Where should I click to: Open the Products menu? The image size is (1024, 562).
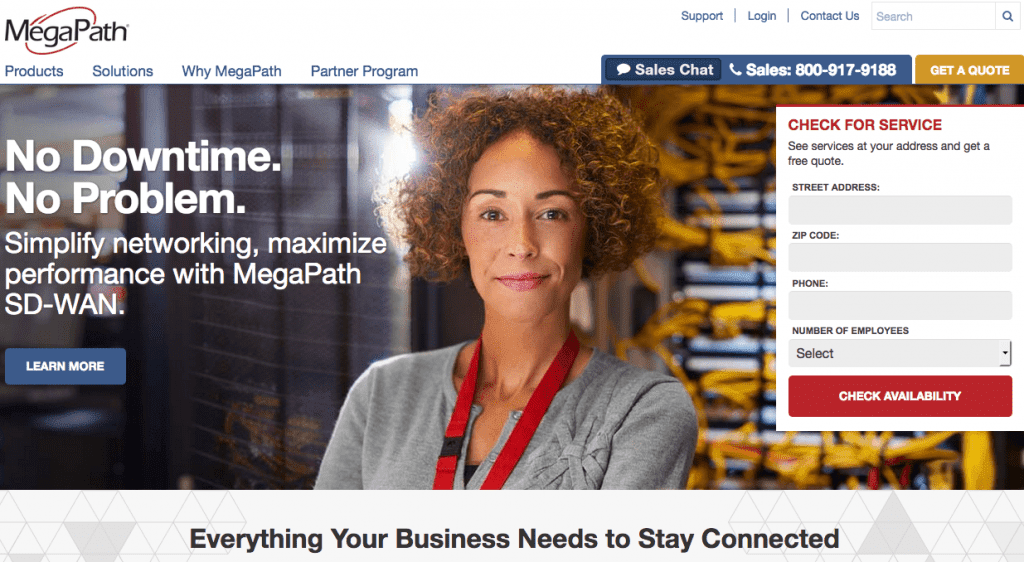(x=34, y=71)
